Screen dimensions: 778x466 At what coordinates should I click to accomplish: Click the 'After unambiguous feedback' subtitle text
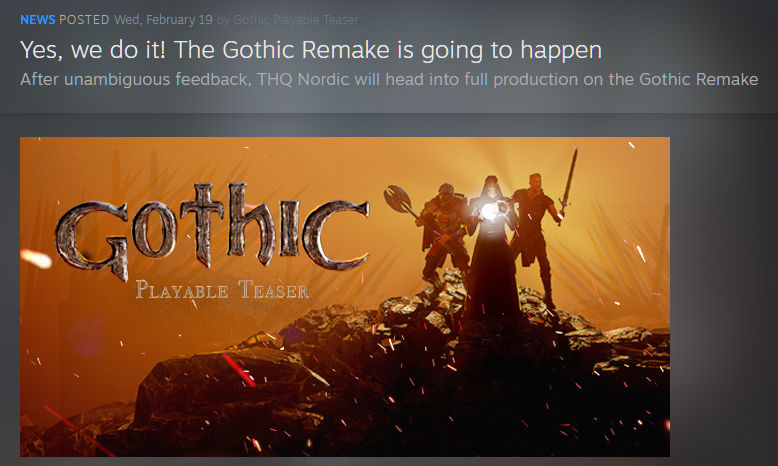(129, 79)
